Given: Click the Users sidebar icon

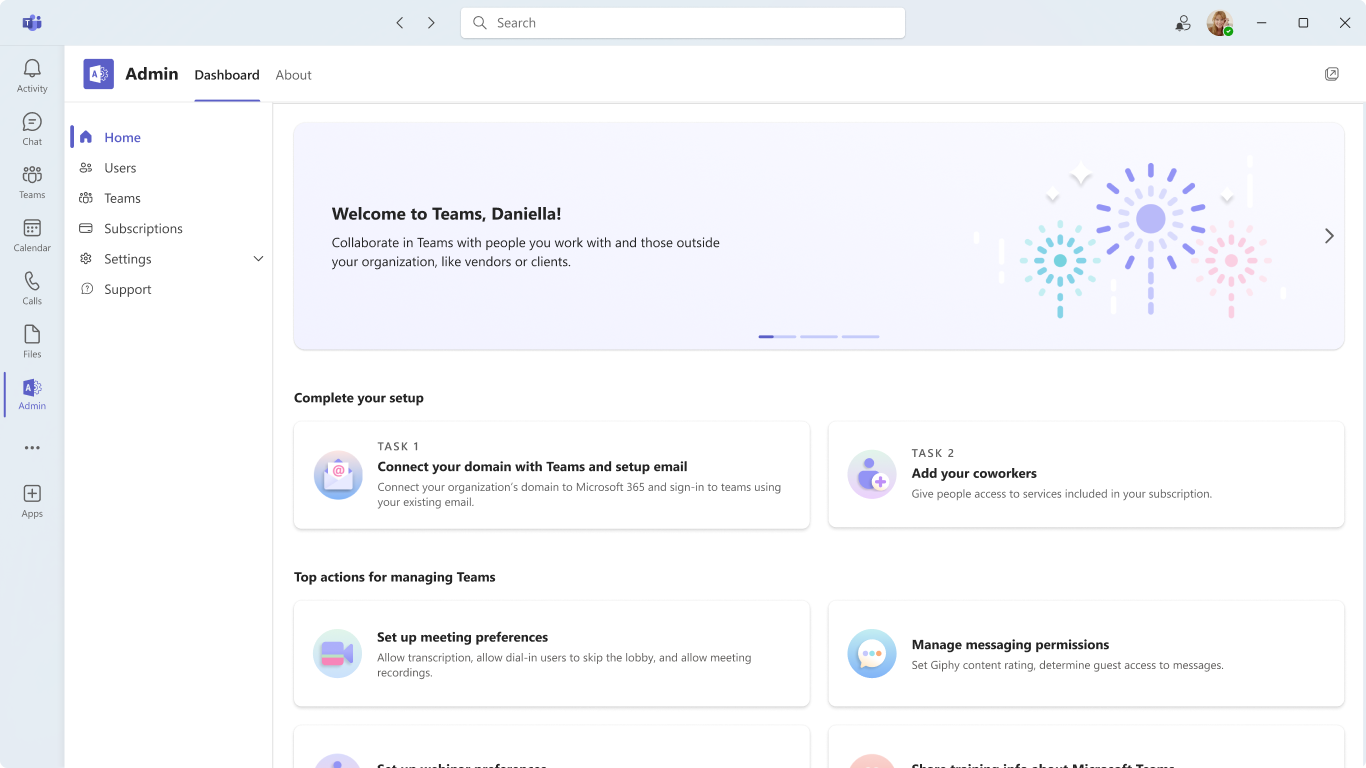Looking at the screenshot, I should click(x=86, y=168).
